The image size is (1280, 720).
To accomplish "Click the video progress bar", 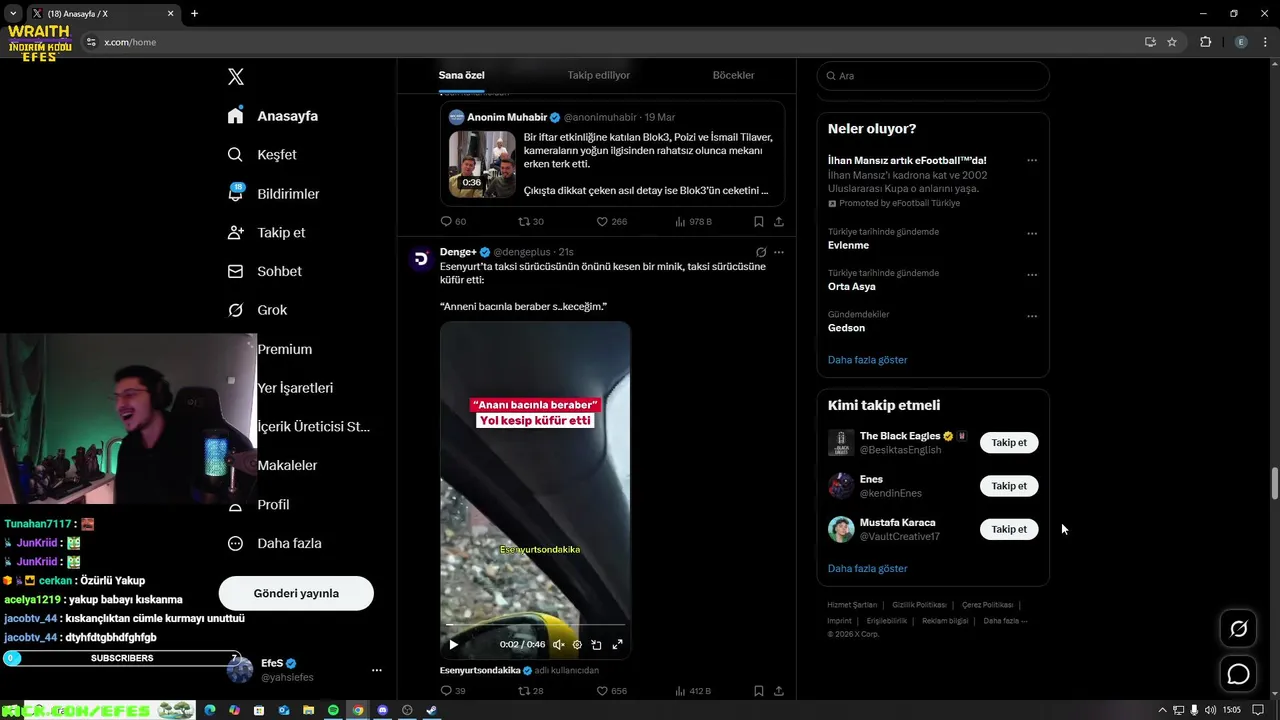I will pyautogui.click(x=535, y=625).
